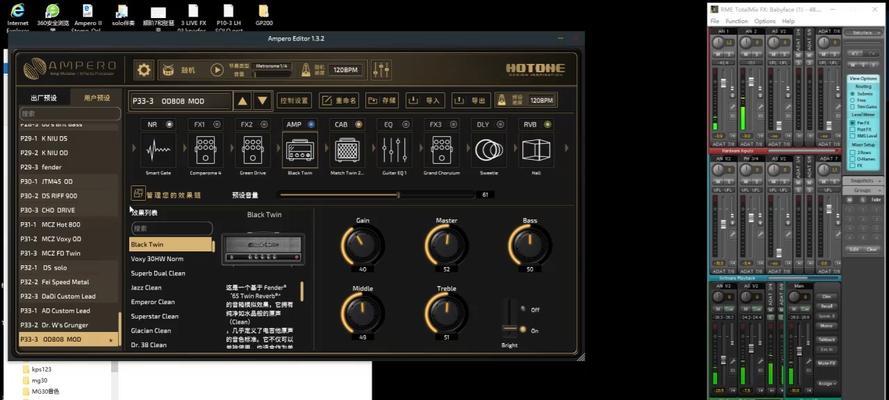889x400 pixels.
Task: Go to the next preset with down arrow
Action: (263, 101)
